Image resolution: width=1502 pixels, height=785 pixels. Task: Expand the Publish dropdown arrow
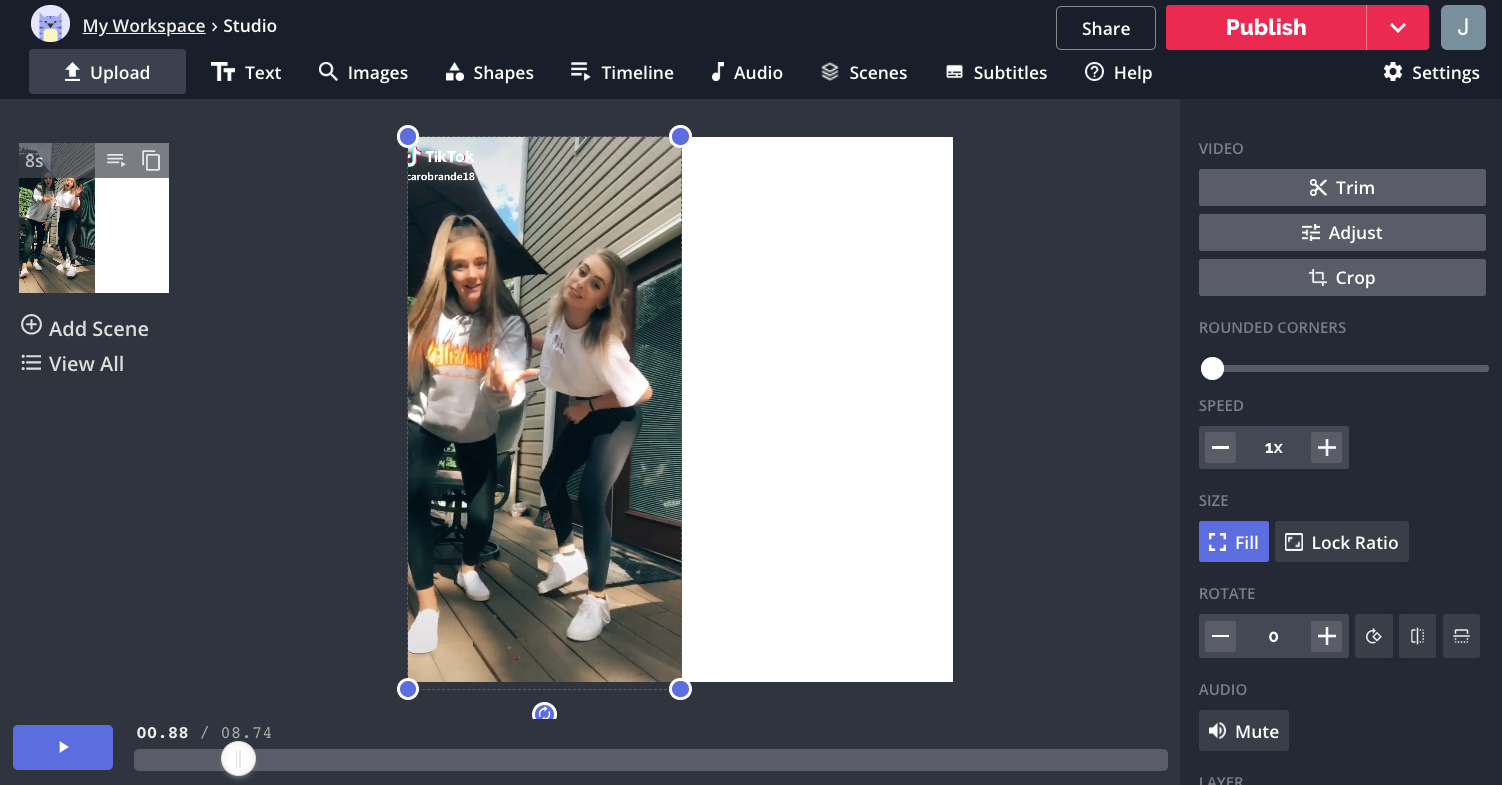pos(1397,27)
